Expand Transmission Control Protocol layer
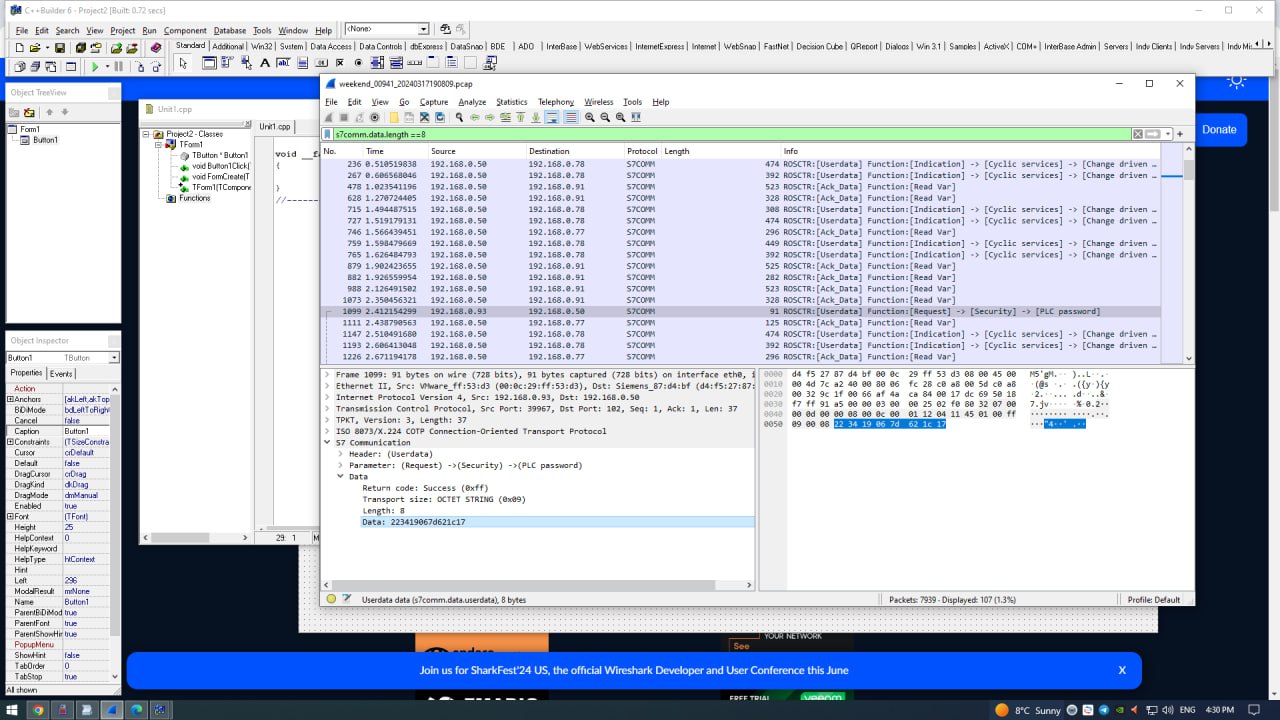This screenshot has width=1280, height=720. point(327,408)
